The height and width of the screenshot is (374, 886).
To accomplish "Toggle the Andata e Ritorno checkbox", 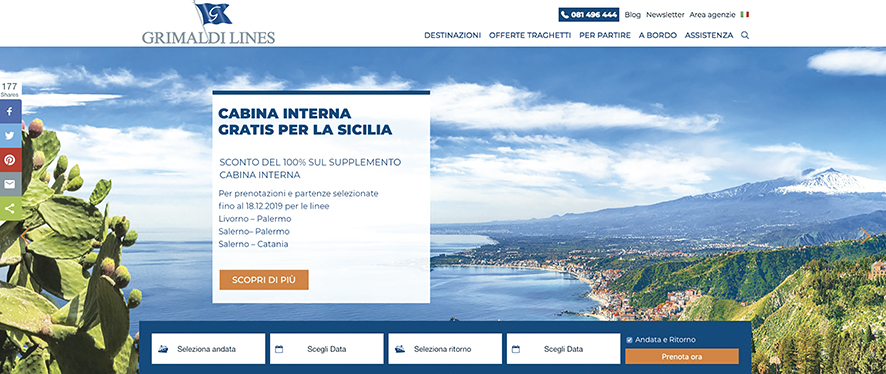I will click(x=629, y=340).
